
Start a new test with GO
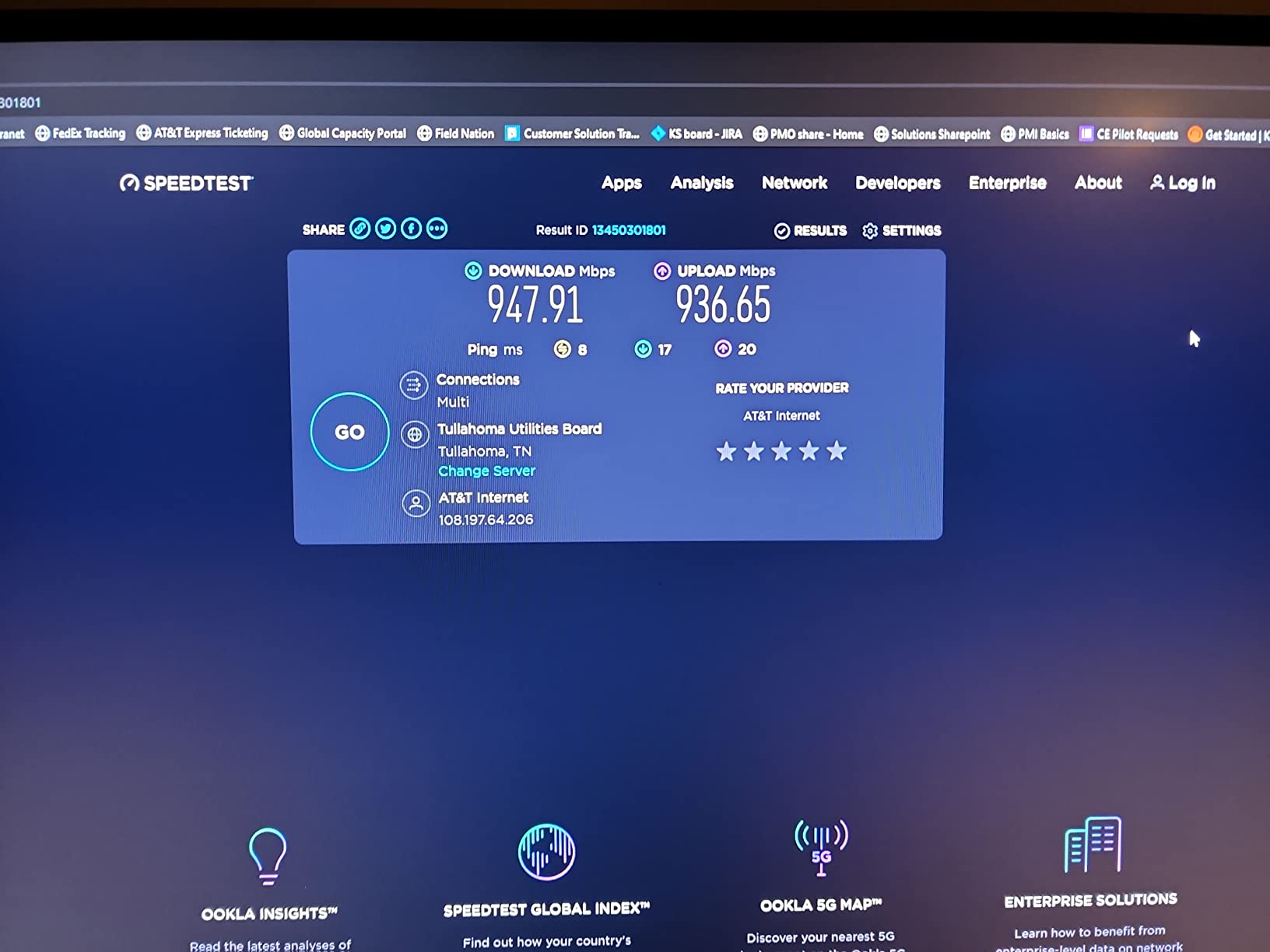[349, 432]
